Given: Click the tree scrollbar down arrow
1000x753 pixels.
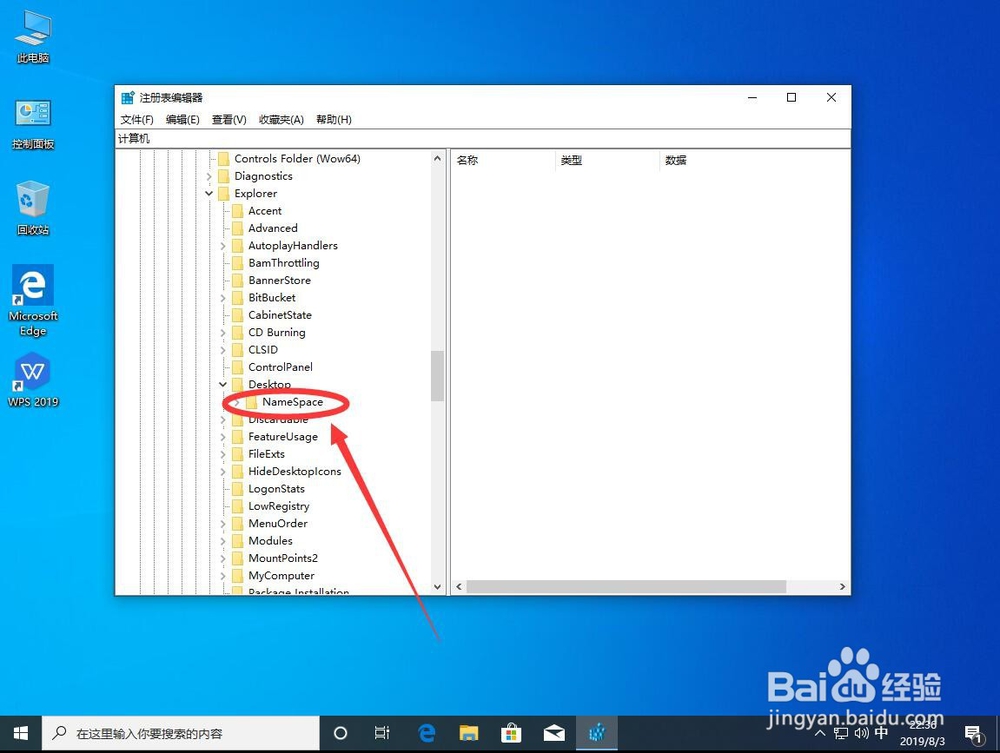Looking at the screenshot, I should (x=438, y=587).
